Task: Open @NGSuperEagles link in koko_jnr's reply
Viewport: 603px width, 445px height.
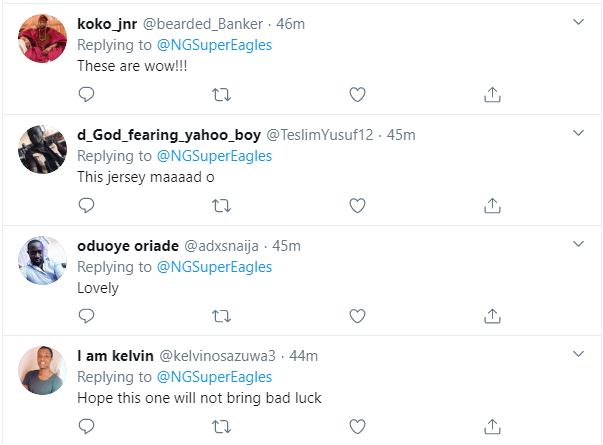Action: (214, 45)
